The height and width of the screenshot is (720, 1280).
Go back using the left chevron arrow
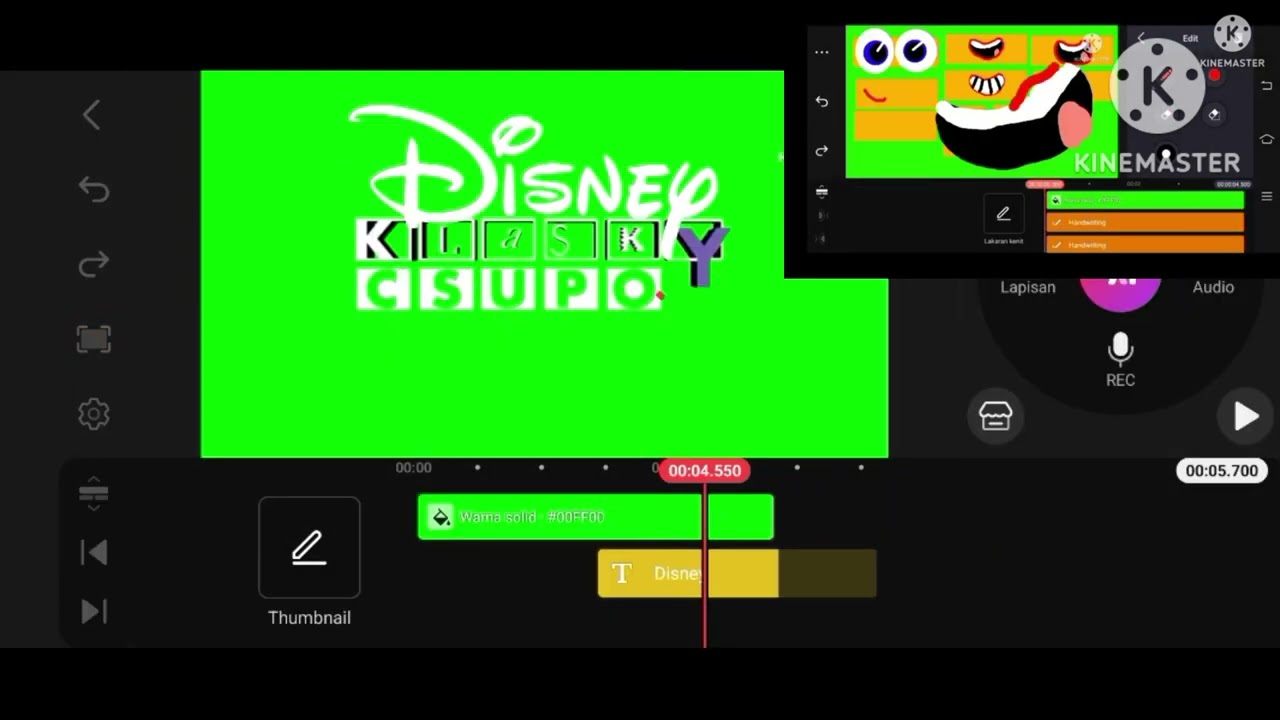(91, 115)
